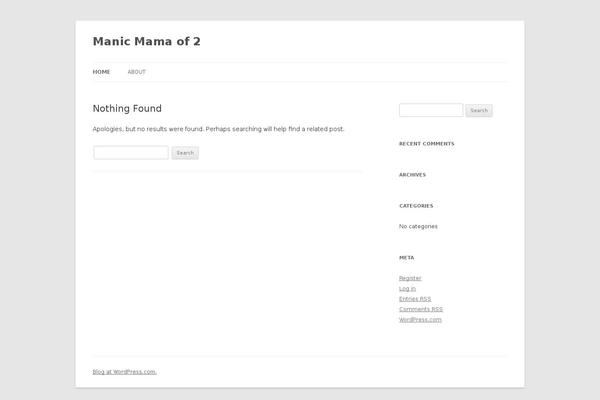The height and width of the screenshot is (400, 600).
Task: Click Search button under the apology message
Action: tap(185, 153)
